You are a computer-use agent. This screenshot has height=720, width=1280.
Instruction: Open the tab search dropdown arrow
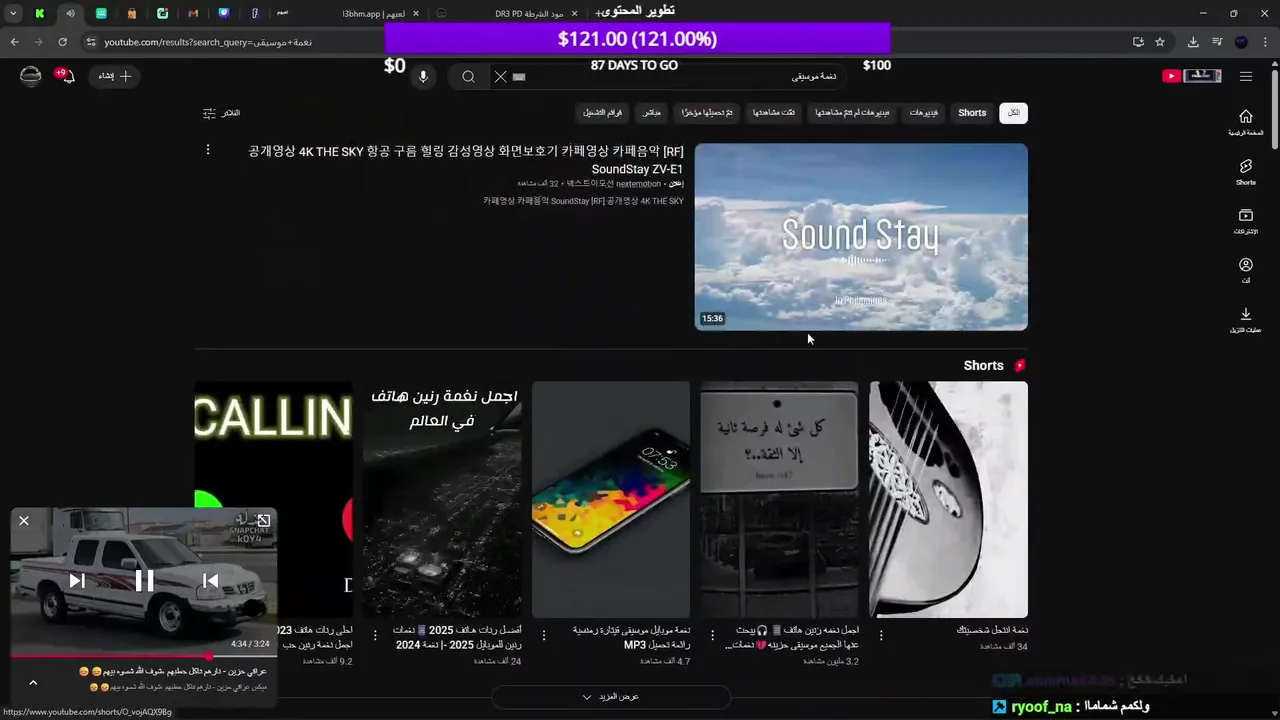pos(13,14)
